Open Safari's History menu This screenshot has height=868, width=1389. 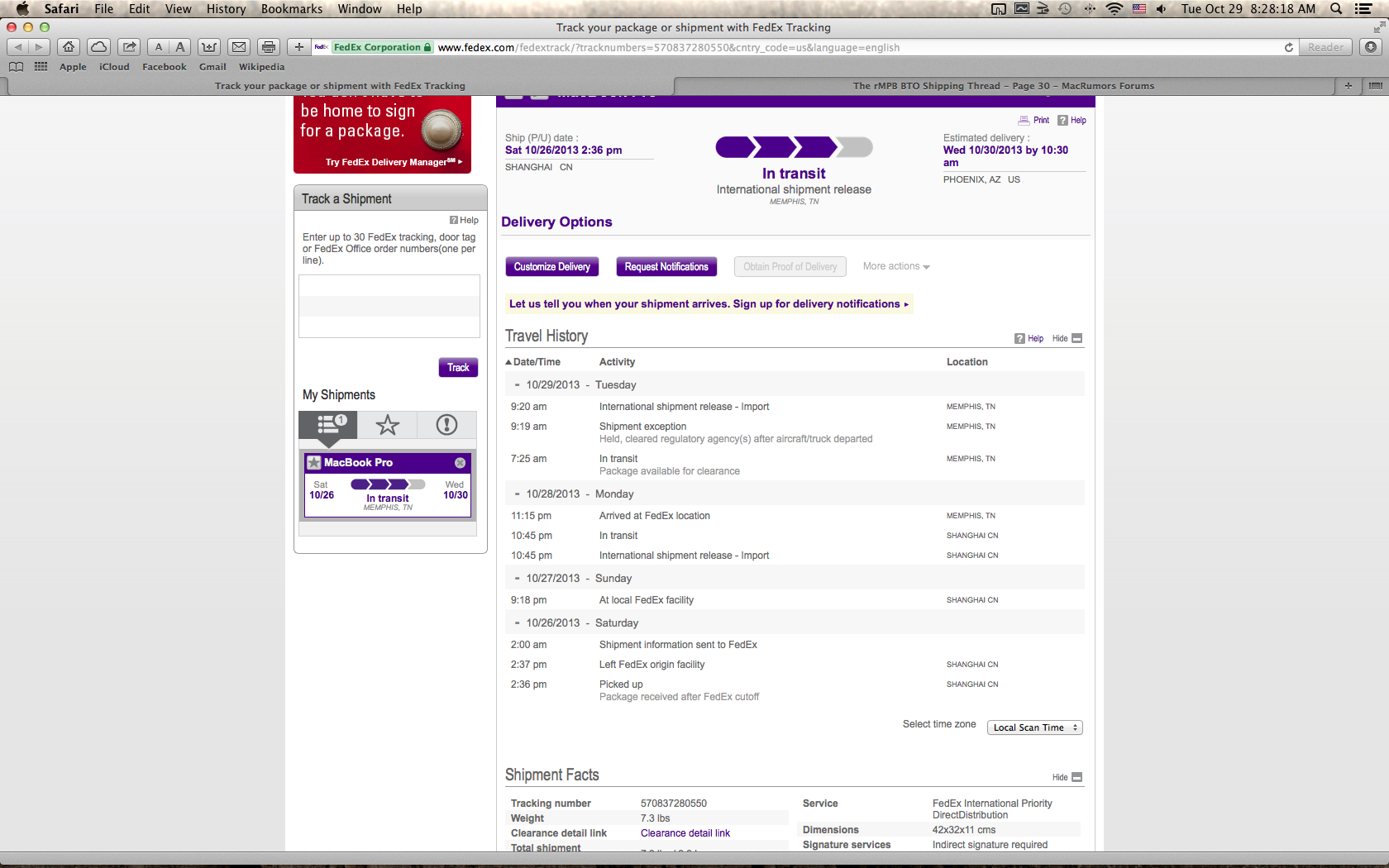coord(226,9)
